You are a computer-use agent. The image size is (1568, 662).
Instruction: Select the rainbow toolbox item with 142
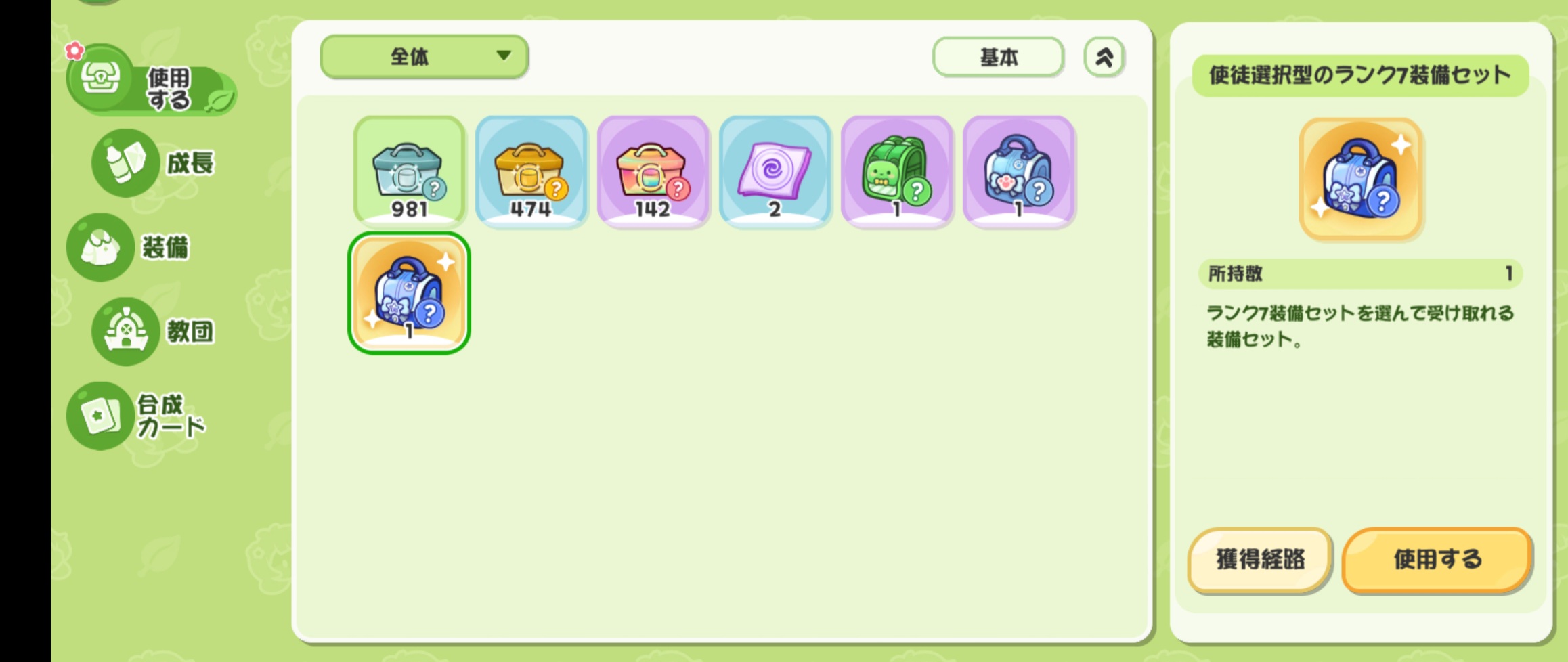pyautogui.click(x=653, y=171)
